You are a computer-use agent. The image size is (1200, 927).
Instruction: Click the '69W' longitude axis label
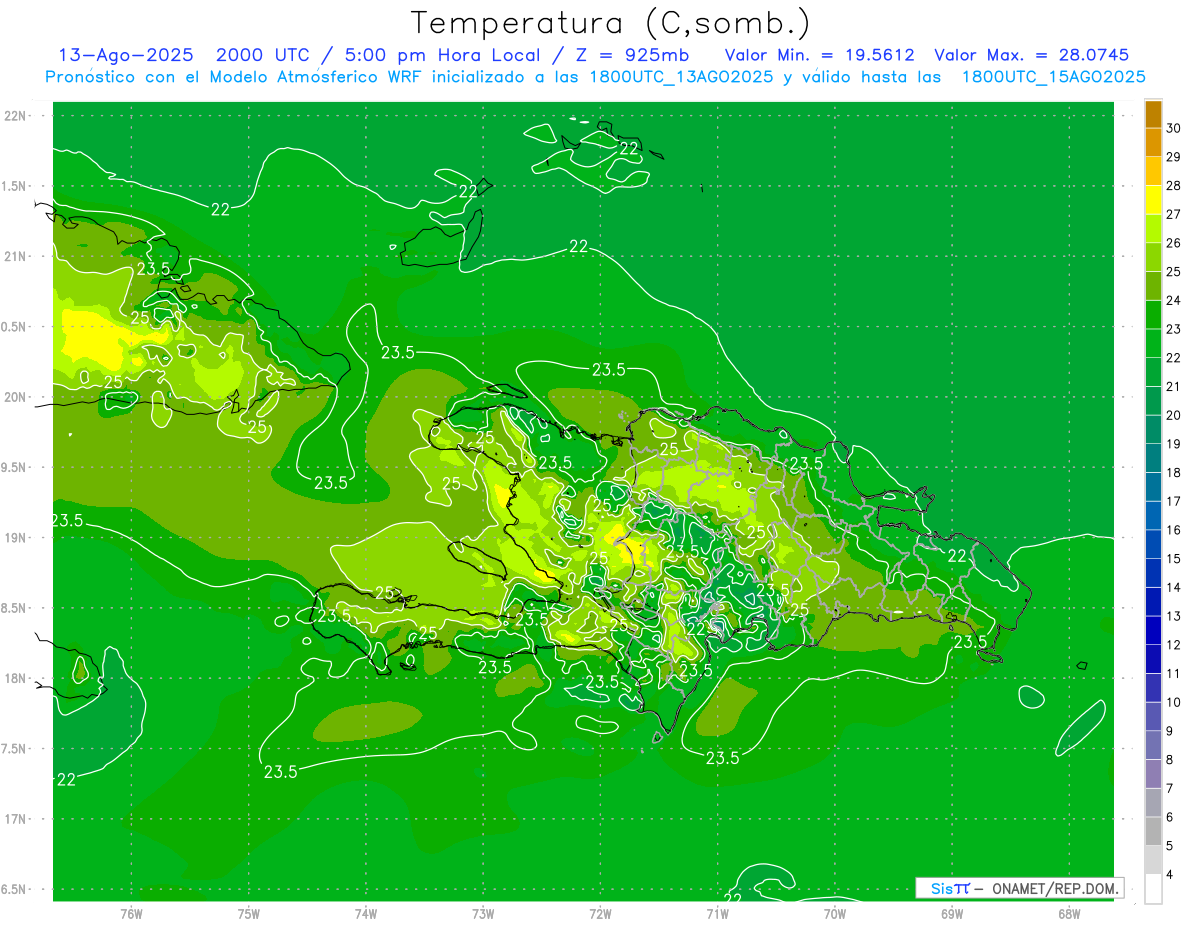952,913
